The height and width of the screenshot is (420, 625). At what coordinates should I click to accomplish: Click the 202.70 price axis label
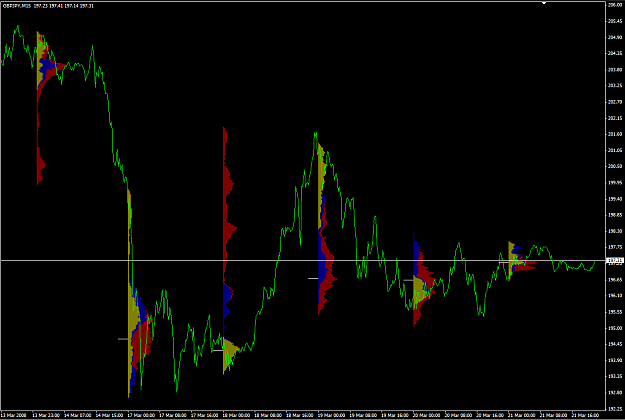pyautogui.click(x=615, y=102)
